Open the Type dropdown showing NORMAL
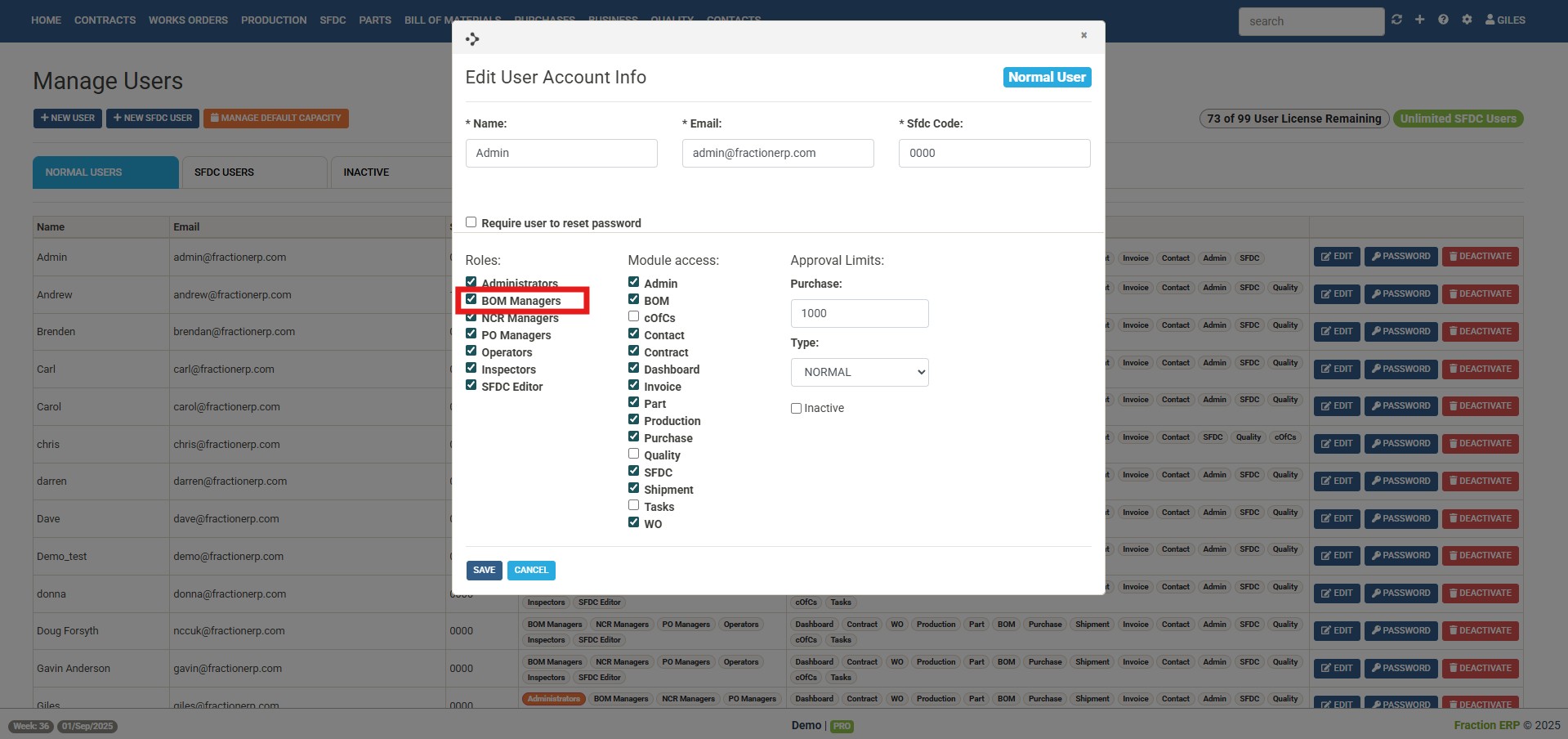Screen dimensions: 1568x739 [859, 372]
